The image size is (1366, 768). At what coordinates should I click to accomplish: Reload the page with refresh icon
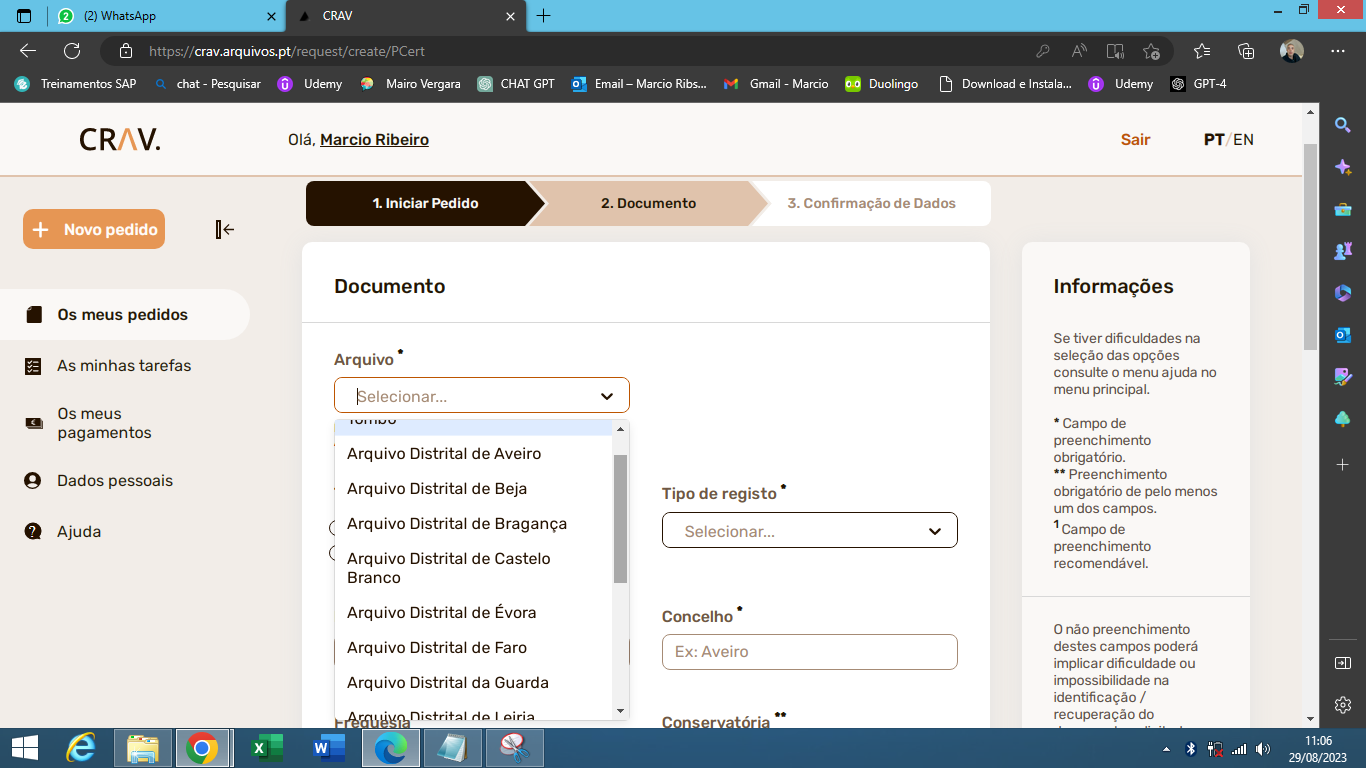pos(72,51)
